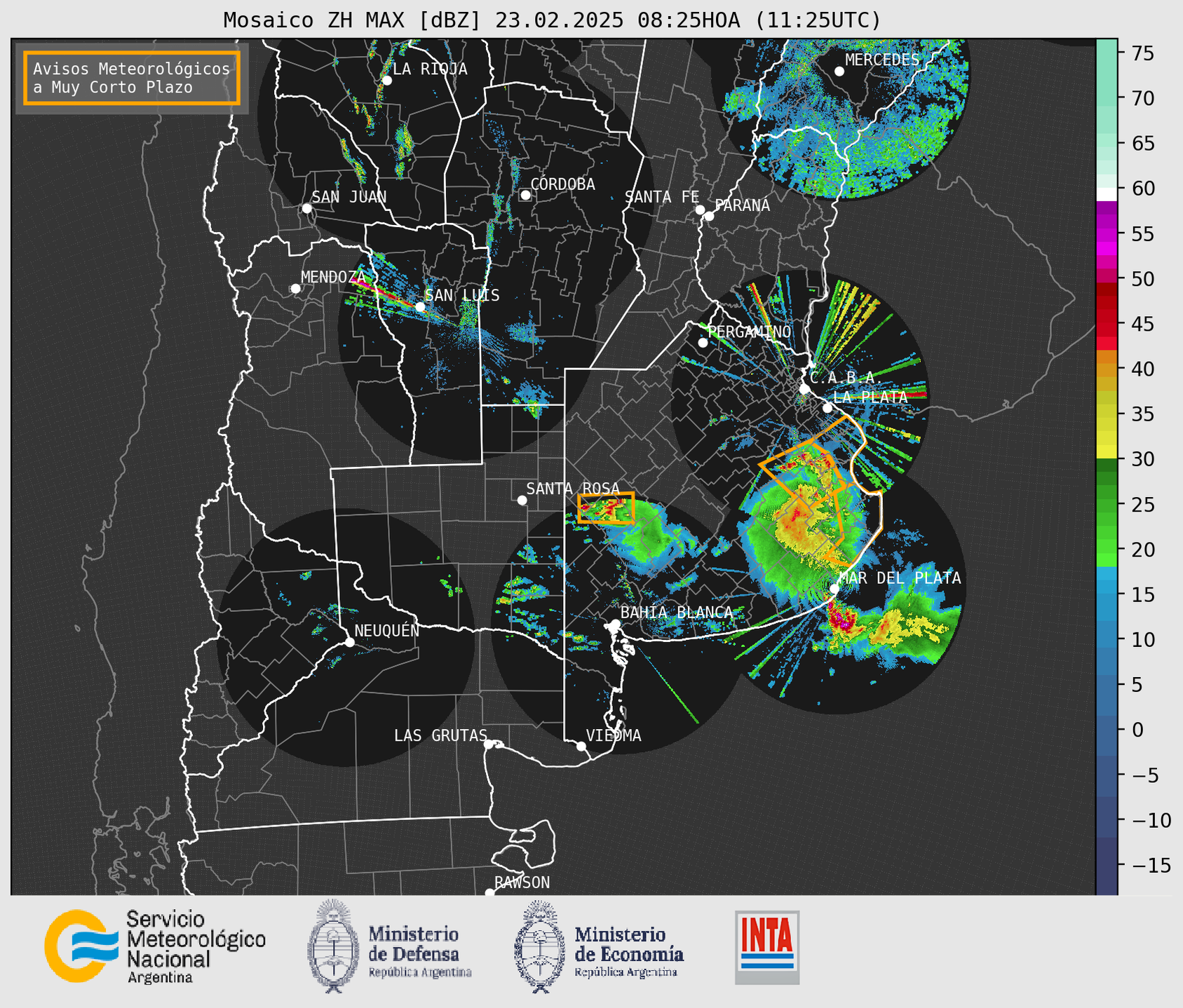Select the Mercedes city marker
The width and height of the screenshot is (1183, 1008).
point(839,71)
